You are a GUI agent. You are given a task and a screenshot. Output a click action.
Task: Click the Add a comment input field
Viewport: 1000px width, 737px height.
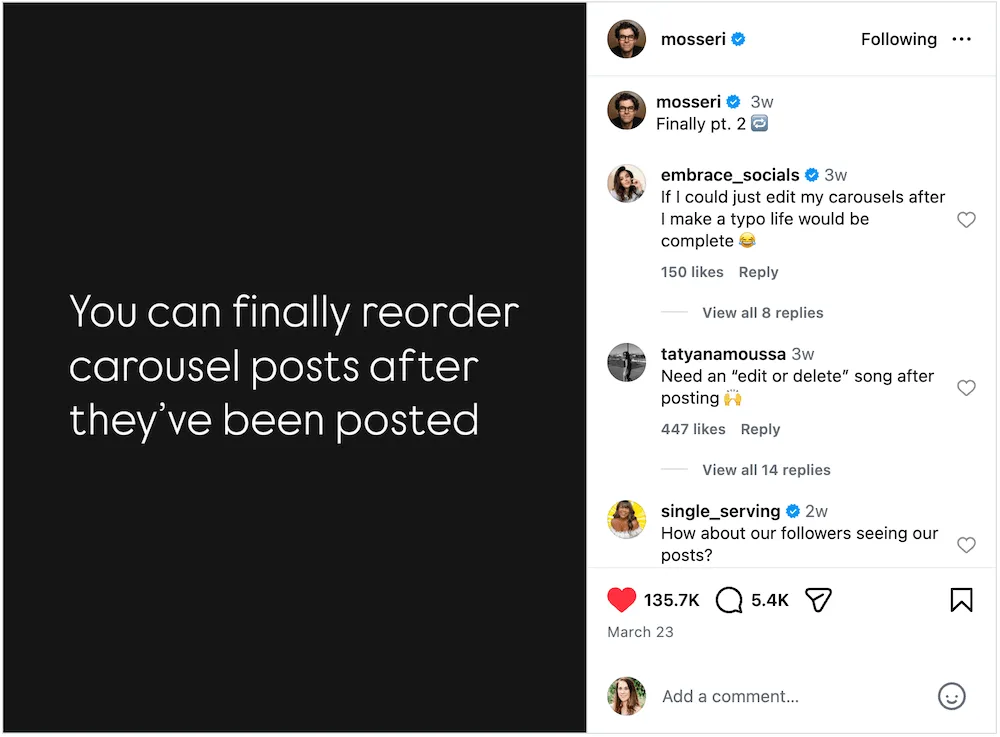click(x=730, y=696)
